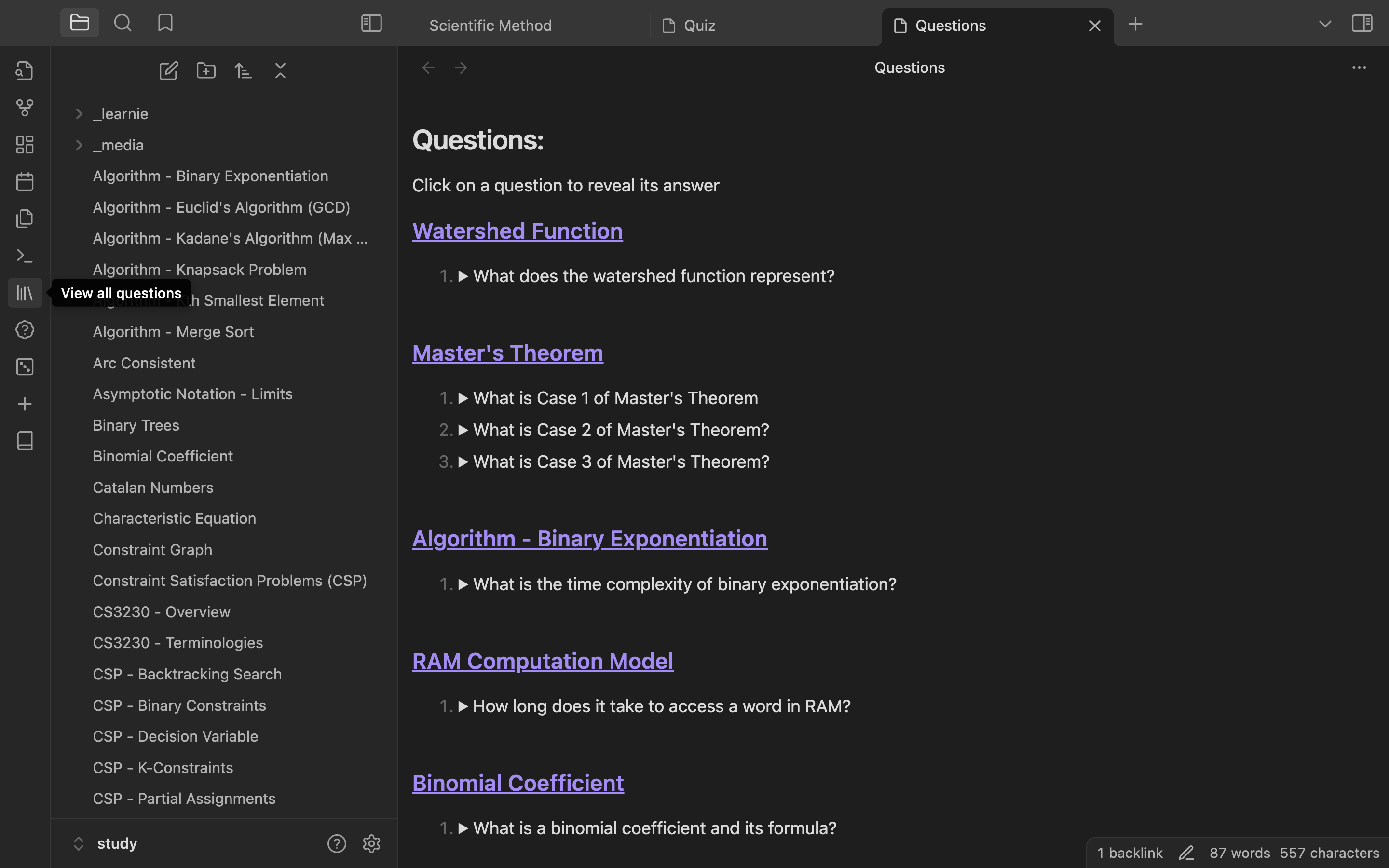Switch to the Scientific Method tab
This screenshot has width=1389, height=868.
[x=490, y=26]
